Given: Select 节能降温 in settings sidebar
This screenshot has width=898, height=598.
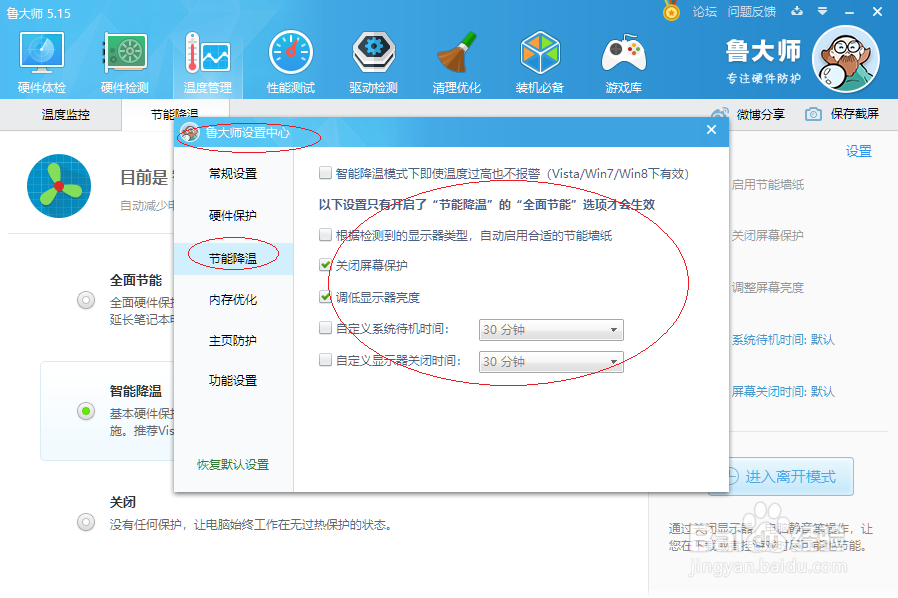Looking at the screenshot, I should (233, 258).
